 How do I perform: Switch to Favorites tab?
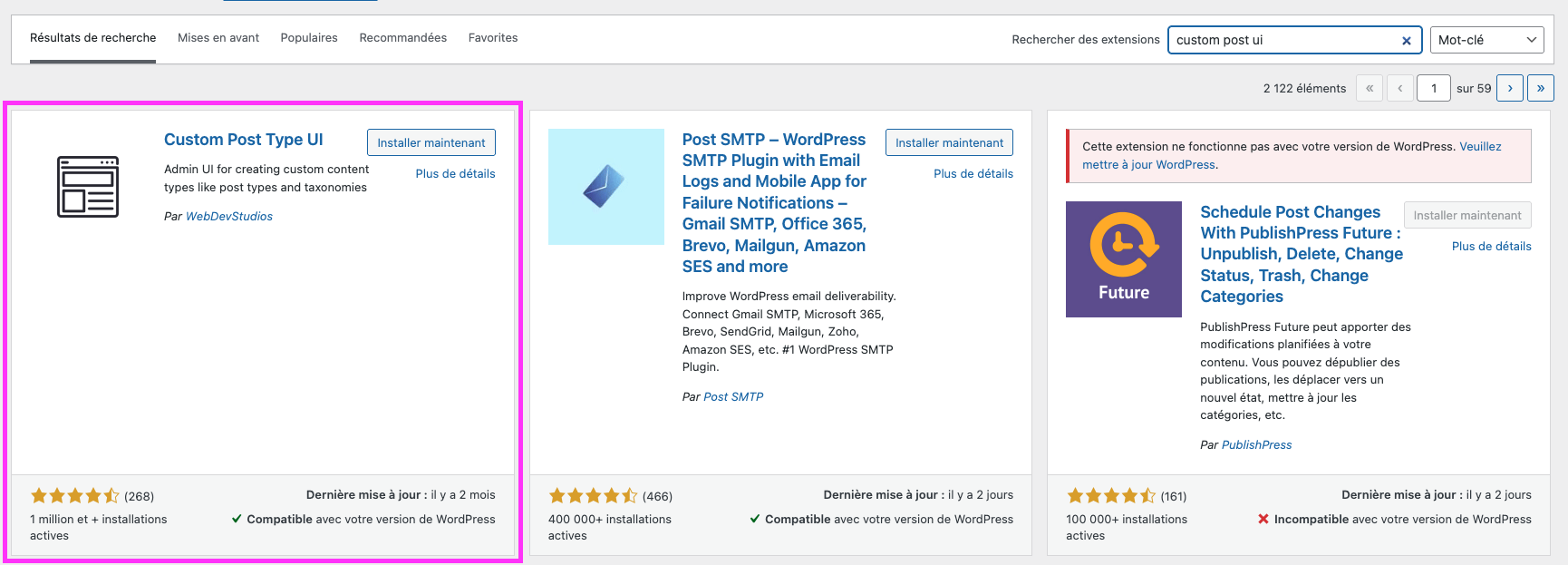point(493,38)
